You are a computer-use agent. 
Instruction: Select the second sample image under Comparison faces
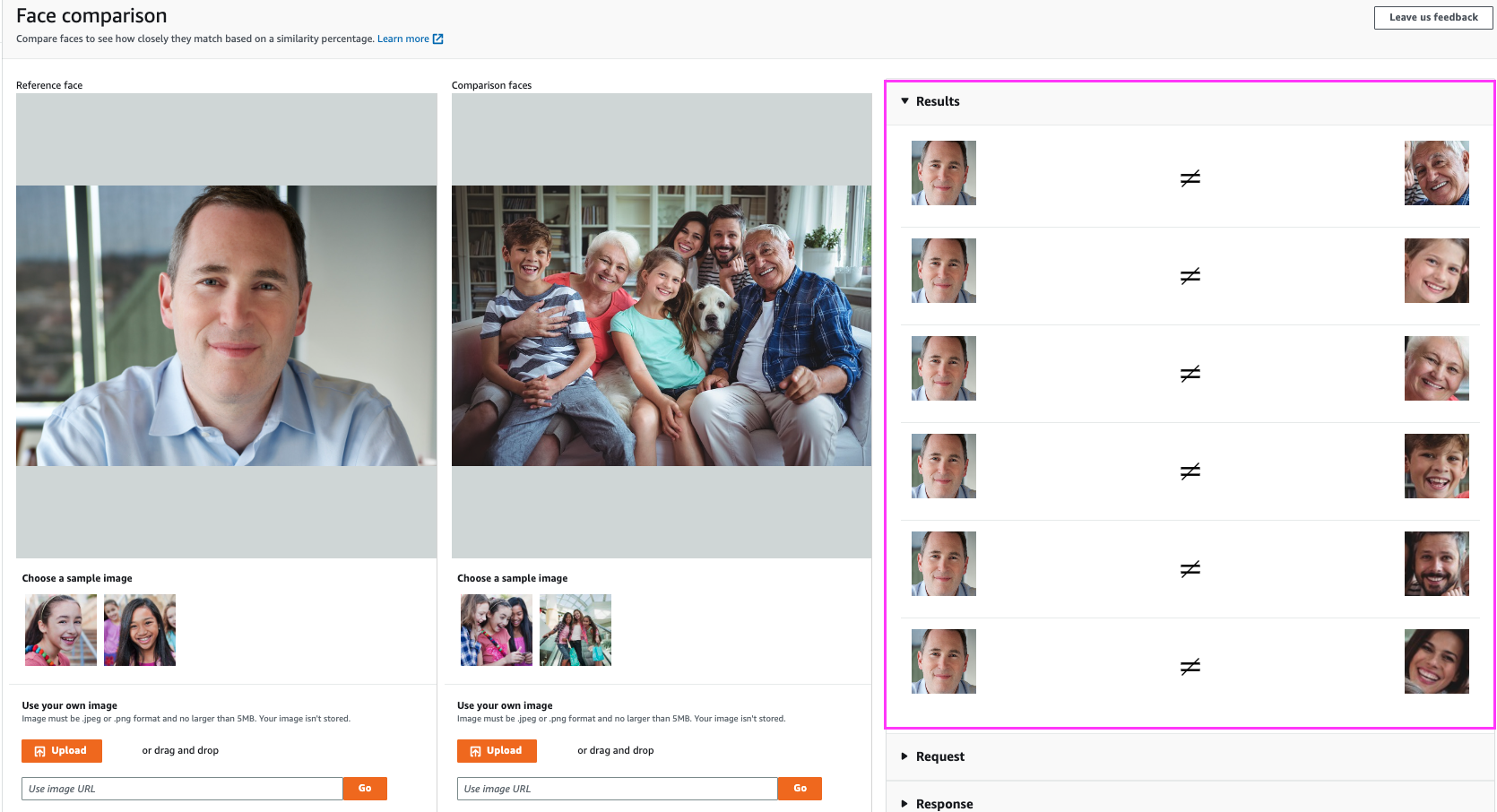point(575,629)
